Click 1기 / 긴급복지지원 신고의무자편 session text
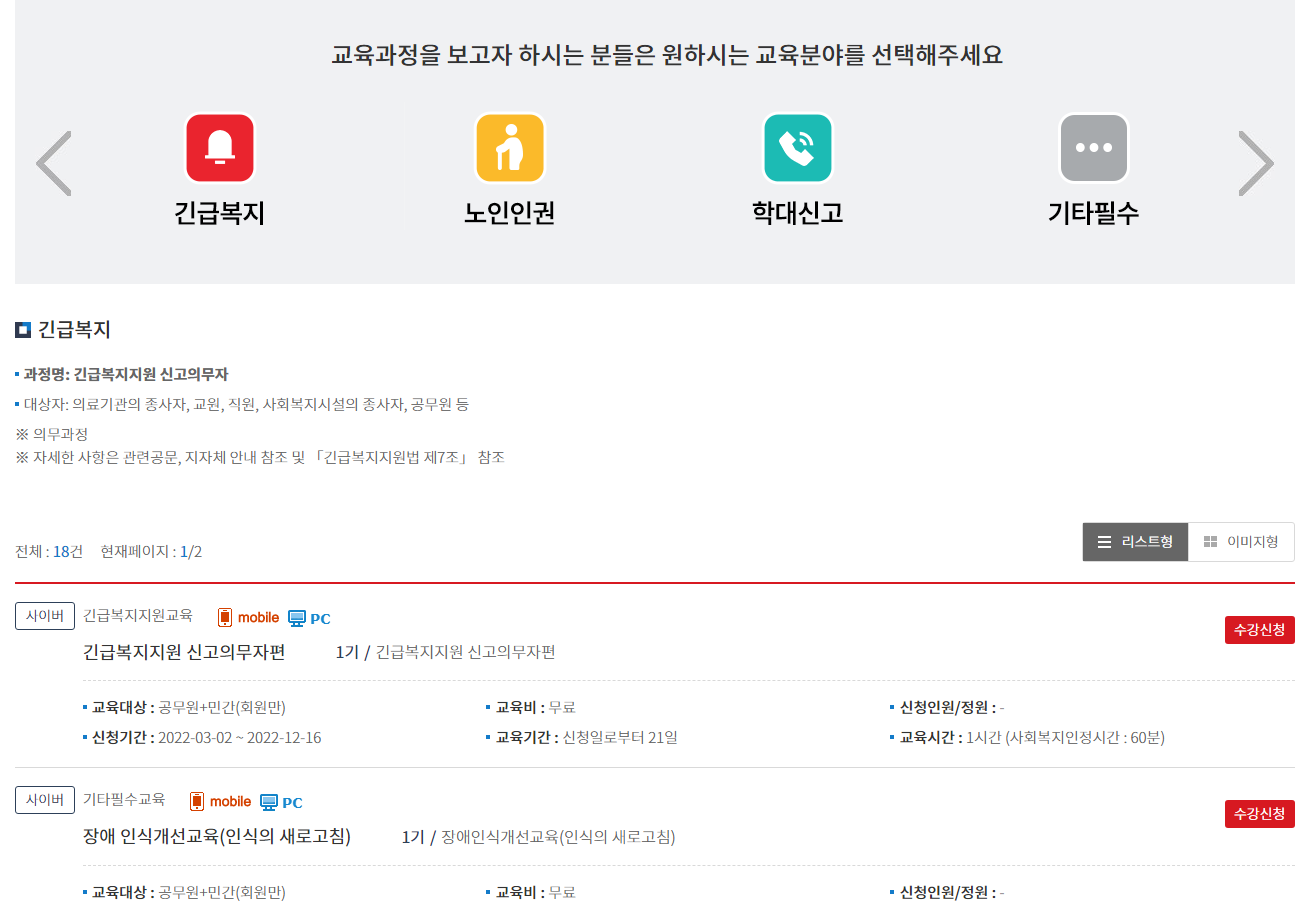The image size is (1312, 906). click(446, 652)
